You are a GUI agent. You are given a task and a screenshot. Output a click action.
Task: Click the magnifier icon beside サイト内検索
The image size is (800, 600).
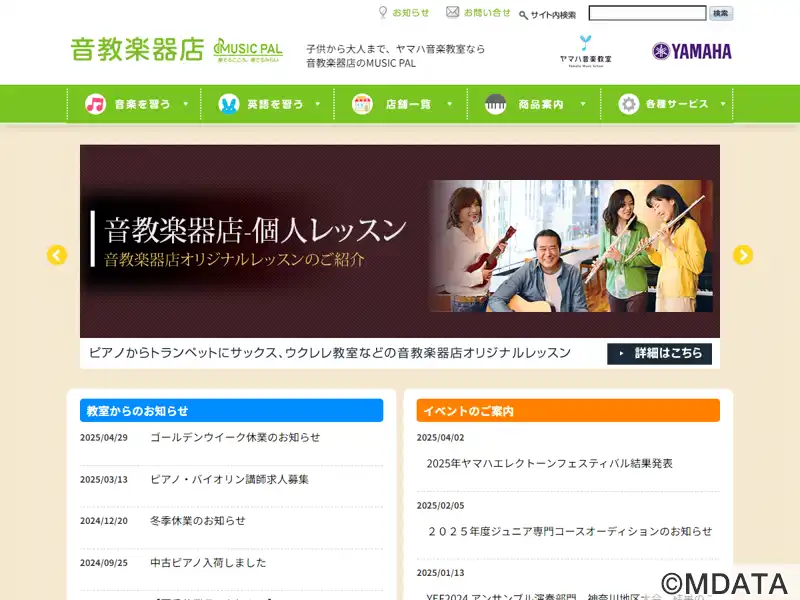[523, 15]
